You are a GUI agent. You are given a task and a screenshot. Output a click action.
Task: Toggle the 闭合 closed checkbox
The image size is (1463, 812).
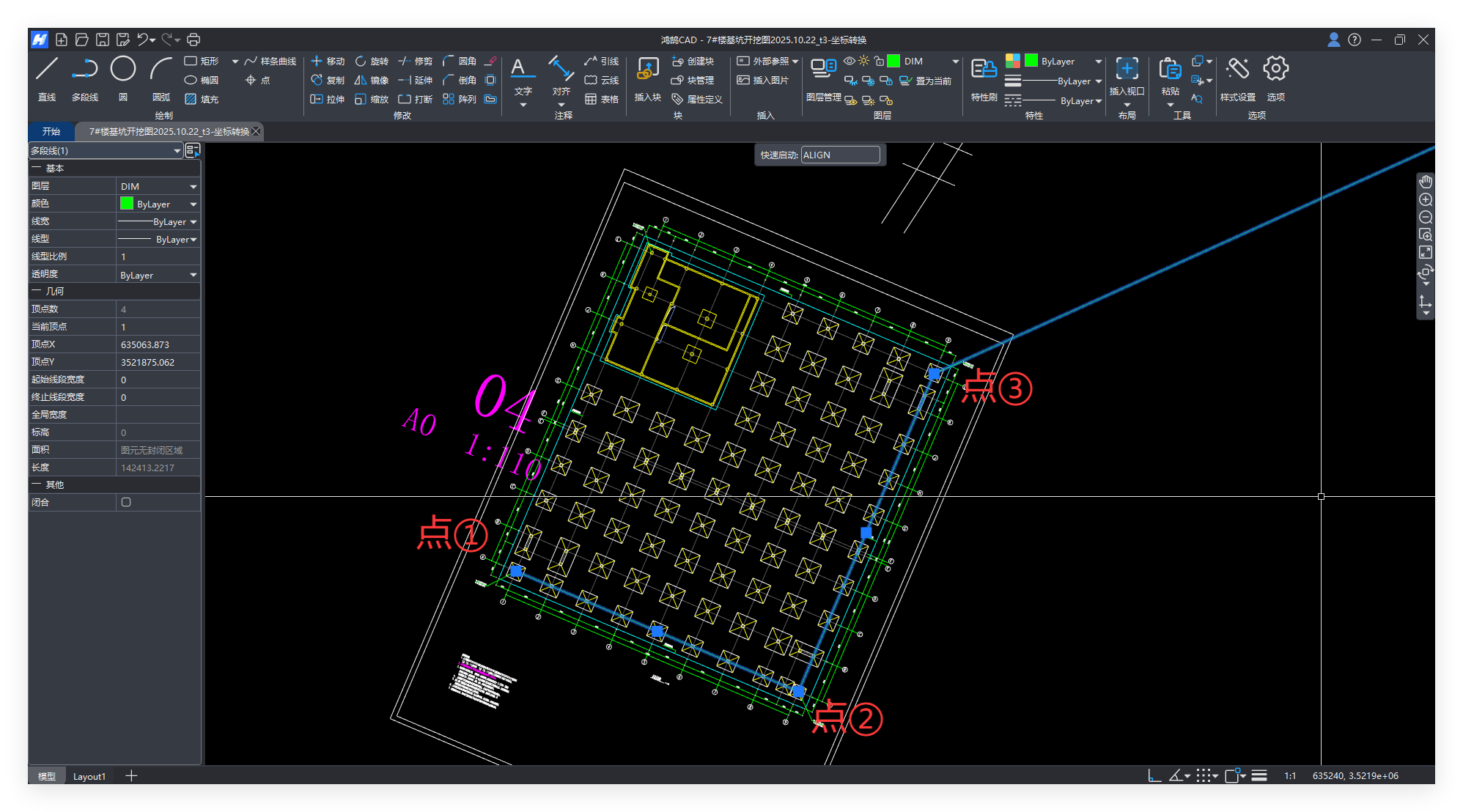click(126, 502)
